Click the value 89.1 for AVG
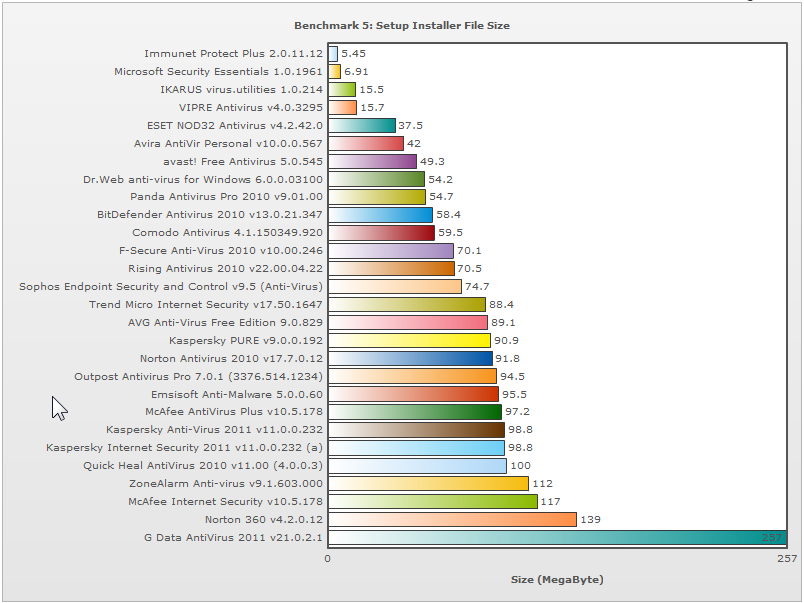Screen dimensions: 804x603 pos(503,322)
